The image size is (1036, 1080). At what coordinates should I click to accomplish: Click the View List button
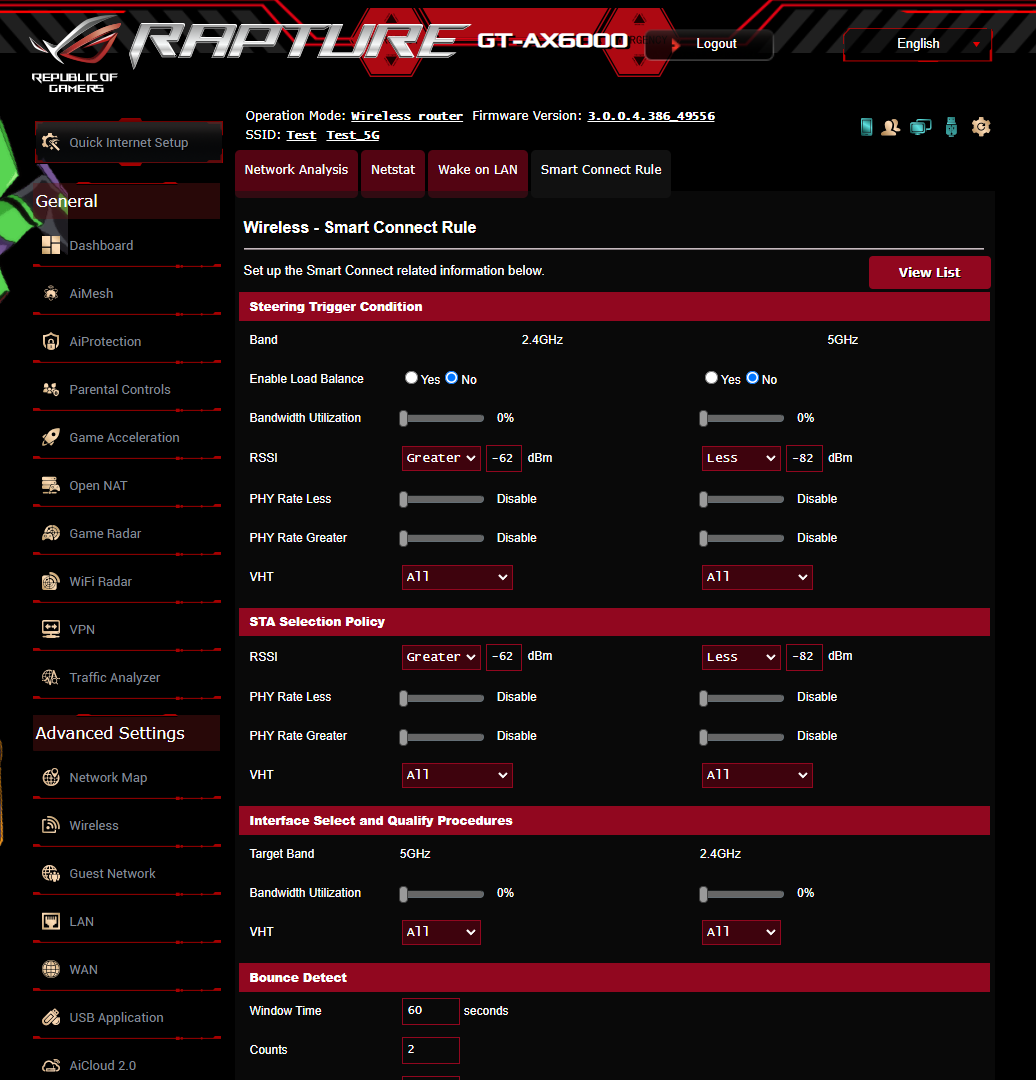(929, 273)
